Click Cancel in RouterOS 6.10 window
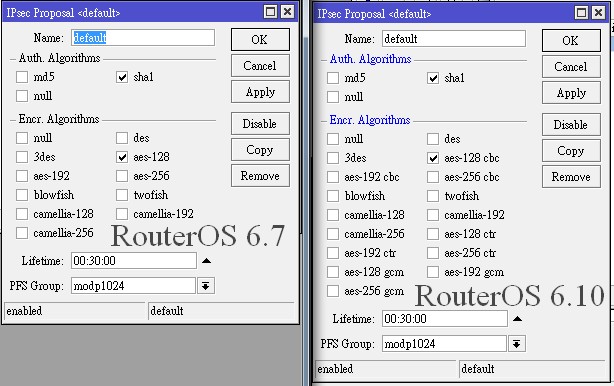Viewport: 614px width, 386px height. [571, 67]
